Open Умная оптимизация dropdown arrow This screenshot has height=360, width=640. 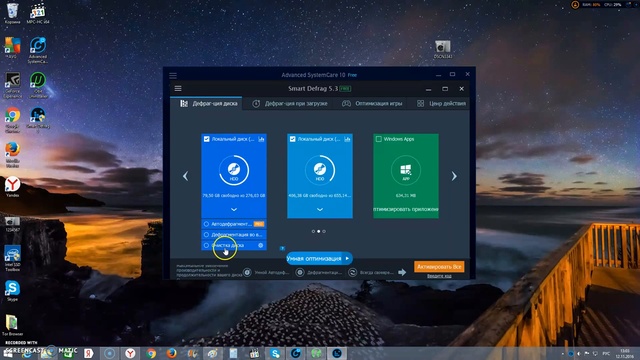pos(347,258)
